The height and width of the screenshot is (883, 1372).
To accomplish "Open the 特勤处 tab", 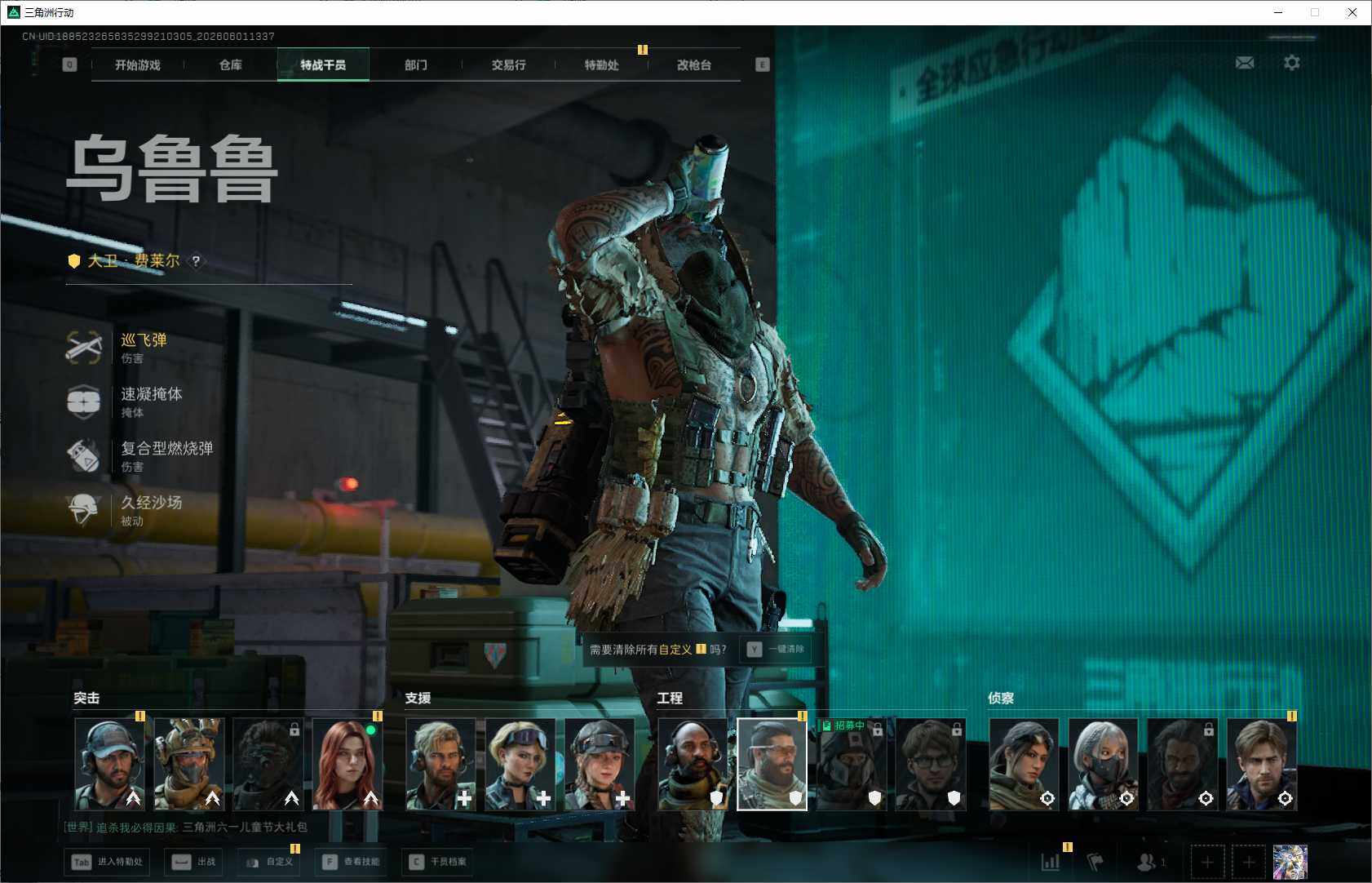I will [601, 65].
